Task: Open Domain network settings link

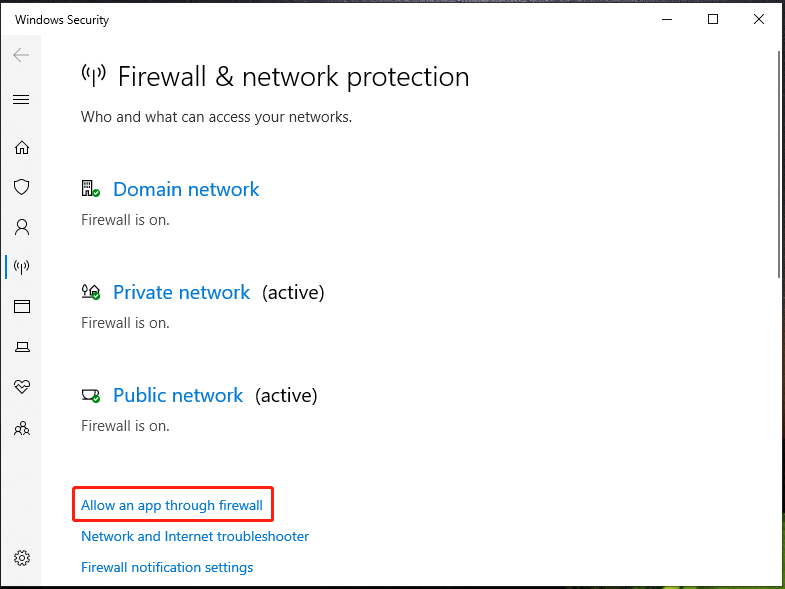Action: pos(186,190)
